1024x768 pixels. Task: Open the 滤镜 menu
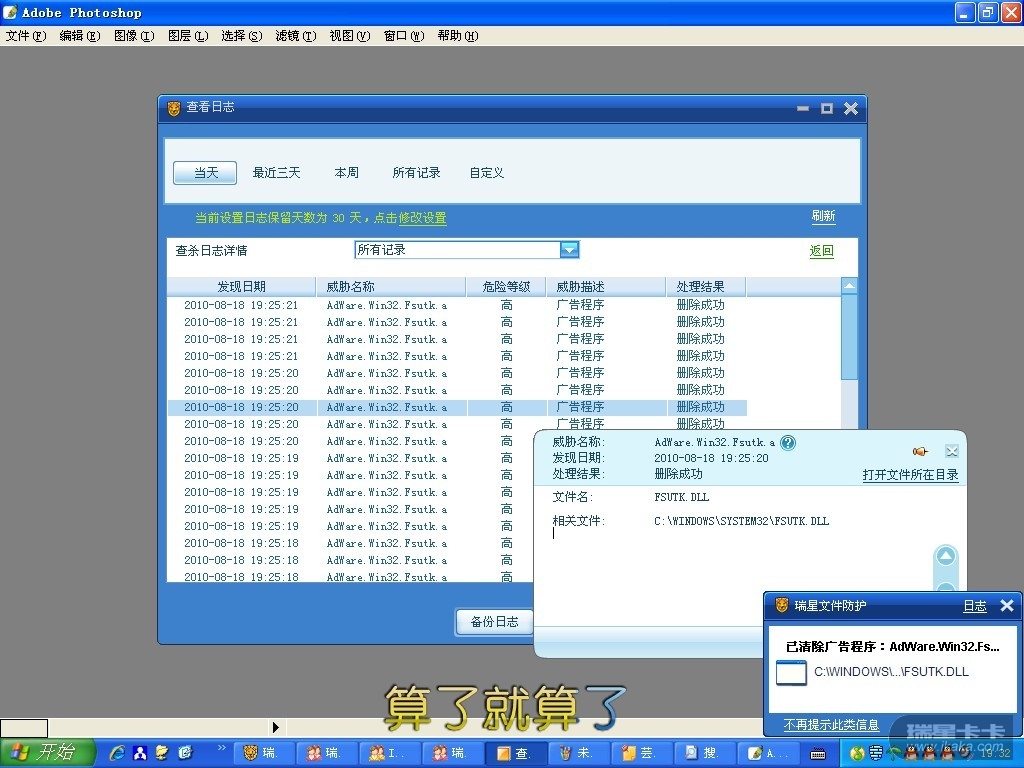click(x=296, y=36)
